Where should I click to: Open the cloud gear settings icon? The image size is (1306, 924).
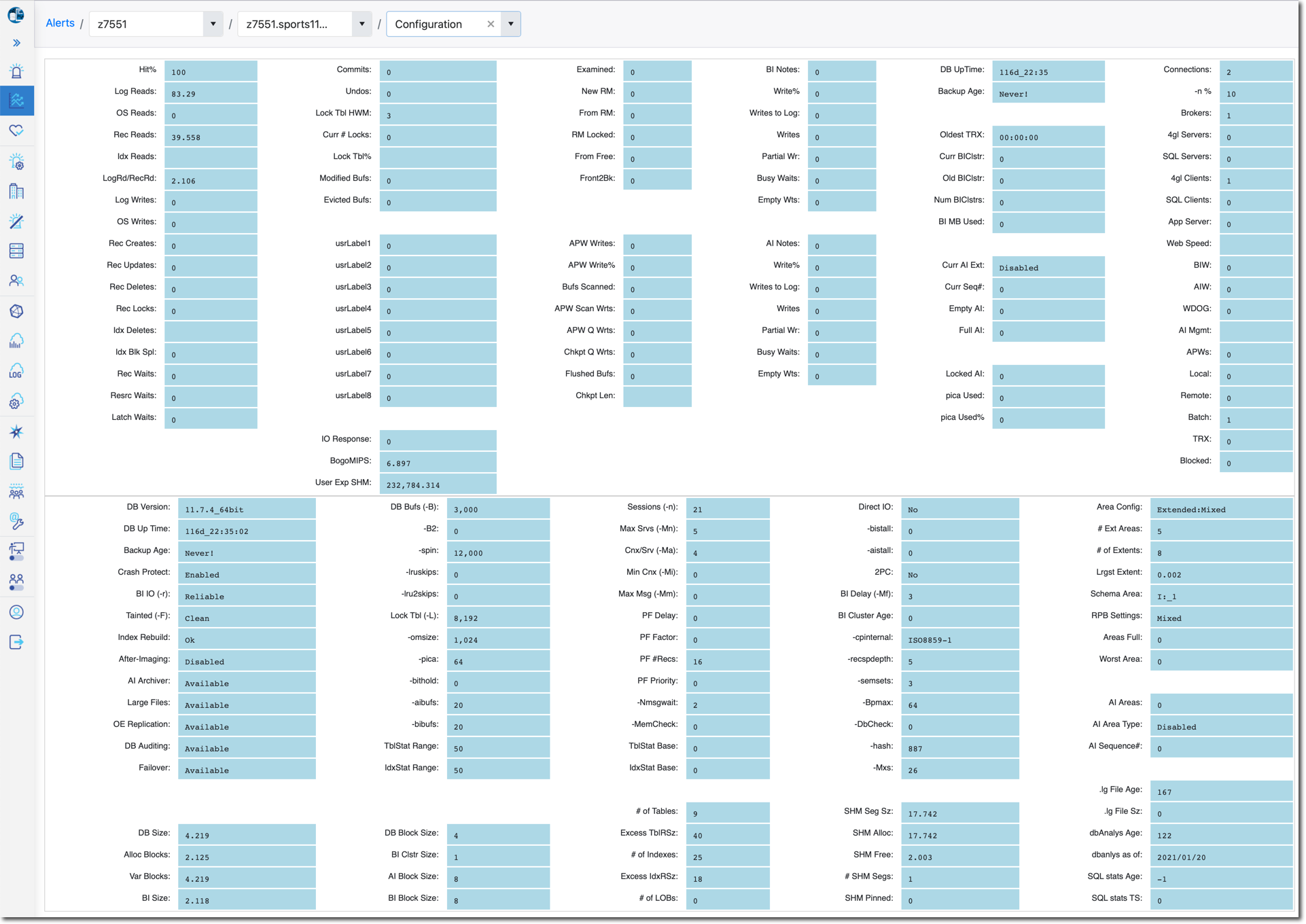[16, 401]
